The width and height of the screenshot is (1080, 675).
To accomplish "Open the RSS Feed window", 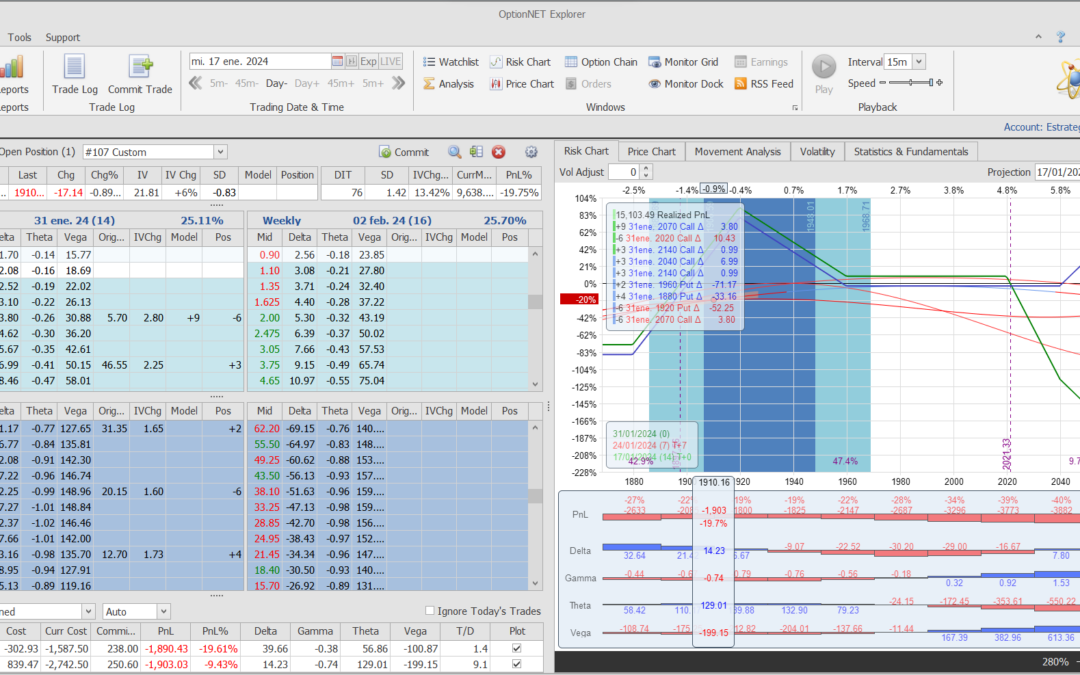I will click(x=764, y=84).
